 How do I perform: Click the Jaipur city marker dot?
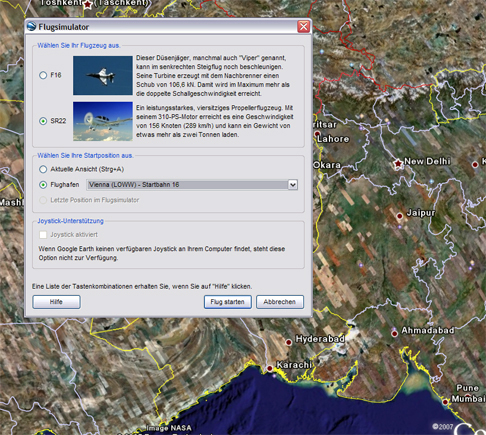tap(399, 216)
